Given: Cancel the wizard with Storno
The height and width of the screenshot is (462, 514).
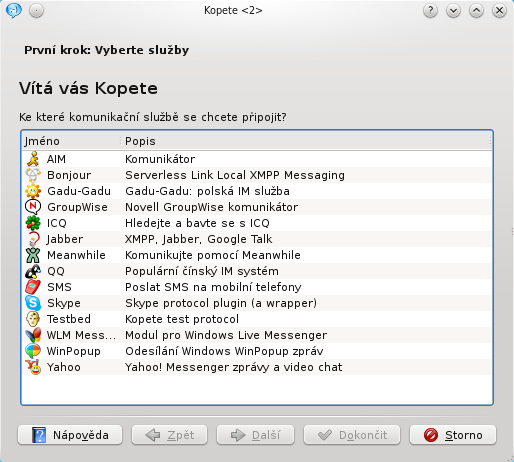Looking at the screenshot, I should (453, 435).
